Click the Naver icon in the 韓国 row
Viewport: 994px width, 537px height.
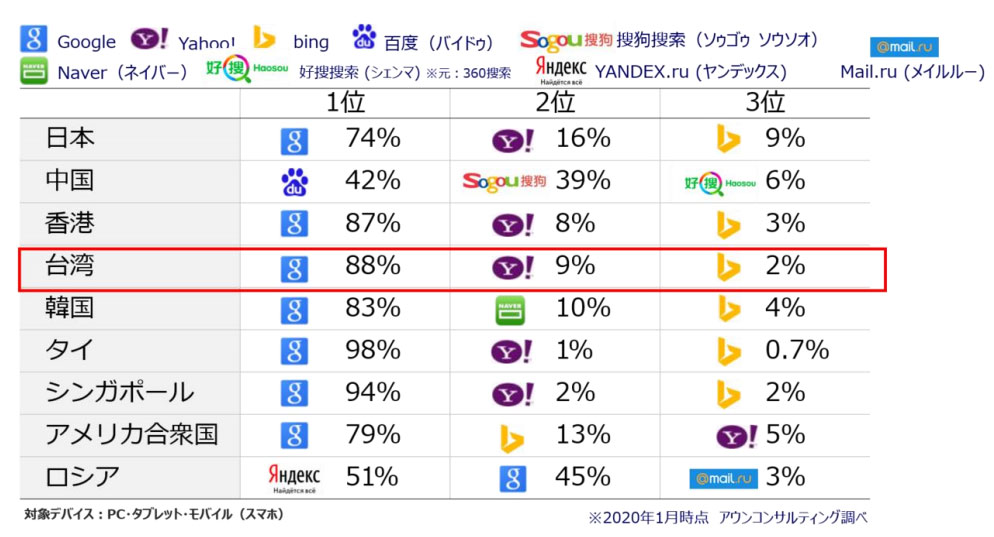click(x=510, y=310)
